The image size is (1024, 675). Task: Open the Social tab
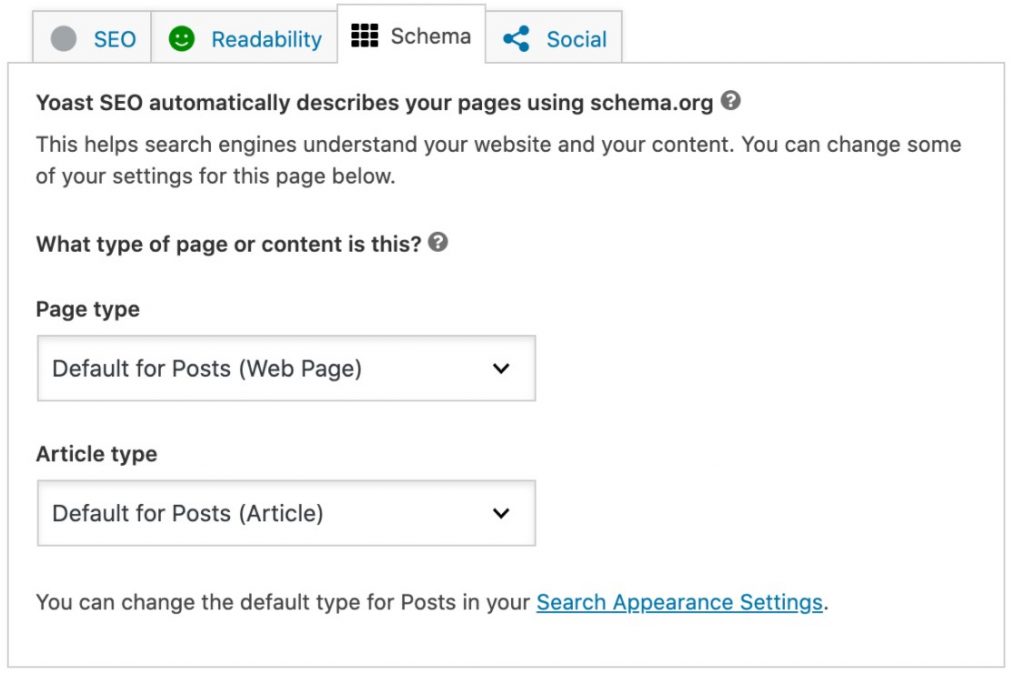point(576,40)
